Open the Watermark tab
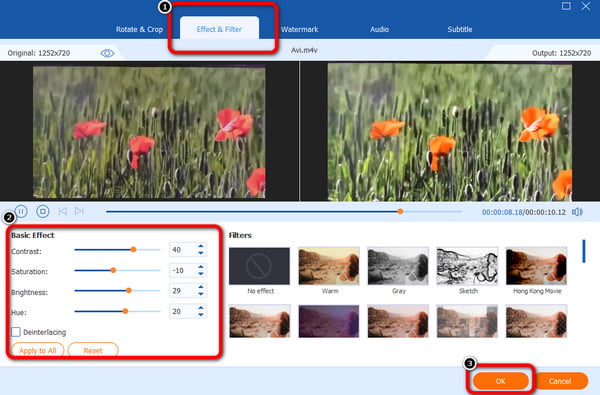The height and width of the screenshot is (395, 600). [x=299, y=29]
